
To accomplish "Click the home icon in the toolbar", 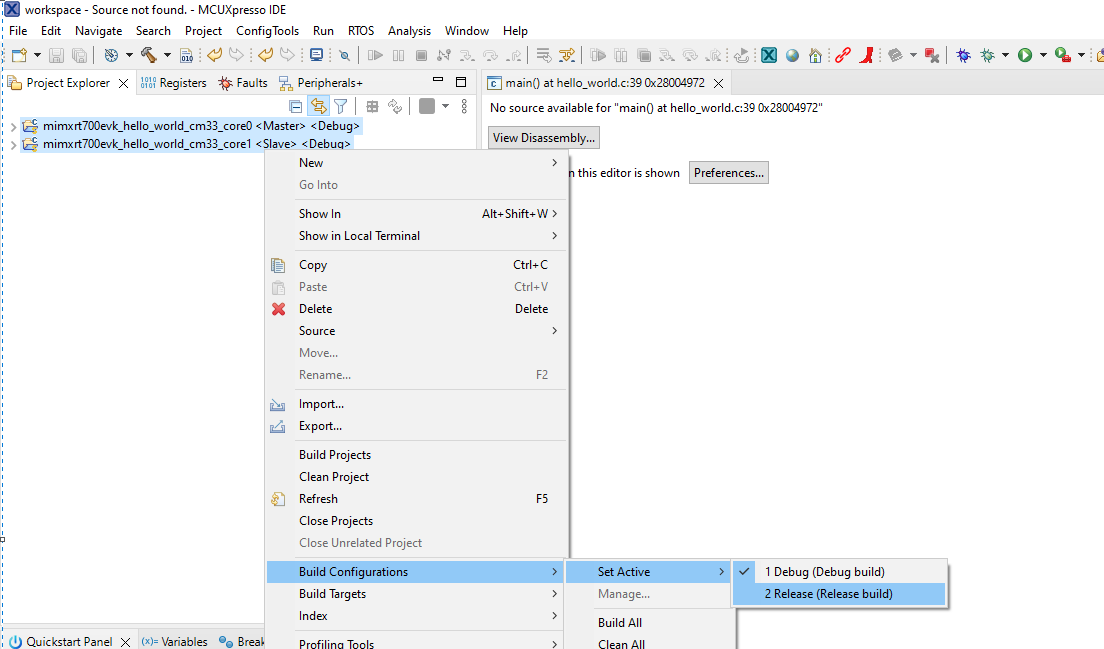I will click(816, 55).
